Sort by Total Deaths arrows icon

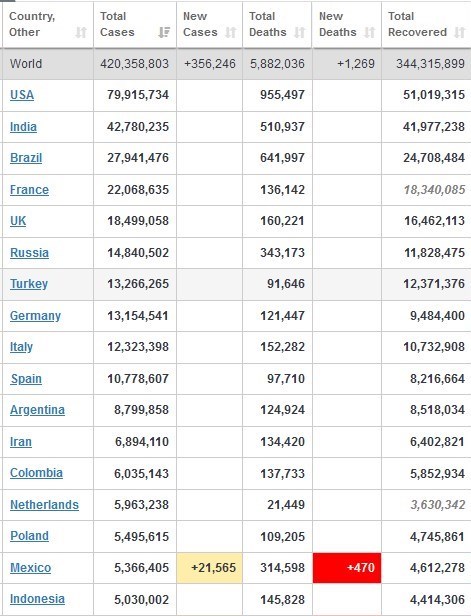coord(300,32)
